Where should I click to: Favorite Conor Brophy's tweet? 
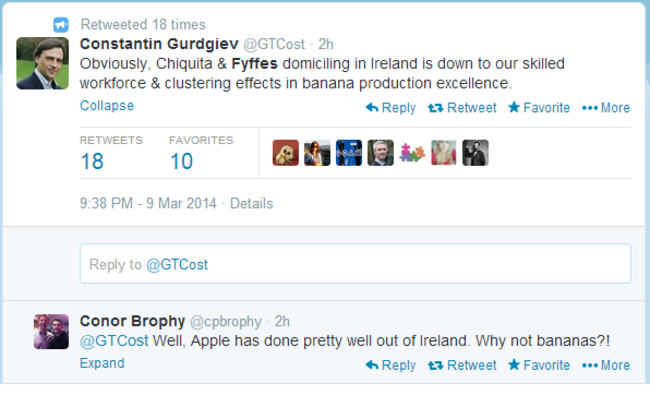point(538,365)
